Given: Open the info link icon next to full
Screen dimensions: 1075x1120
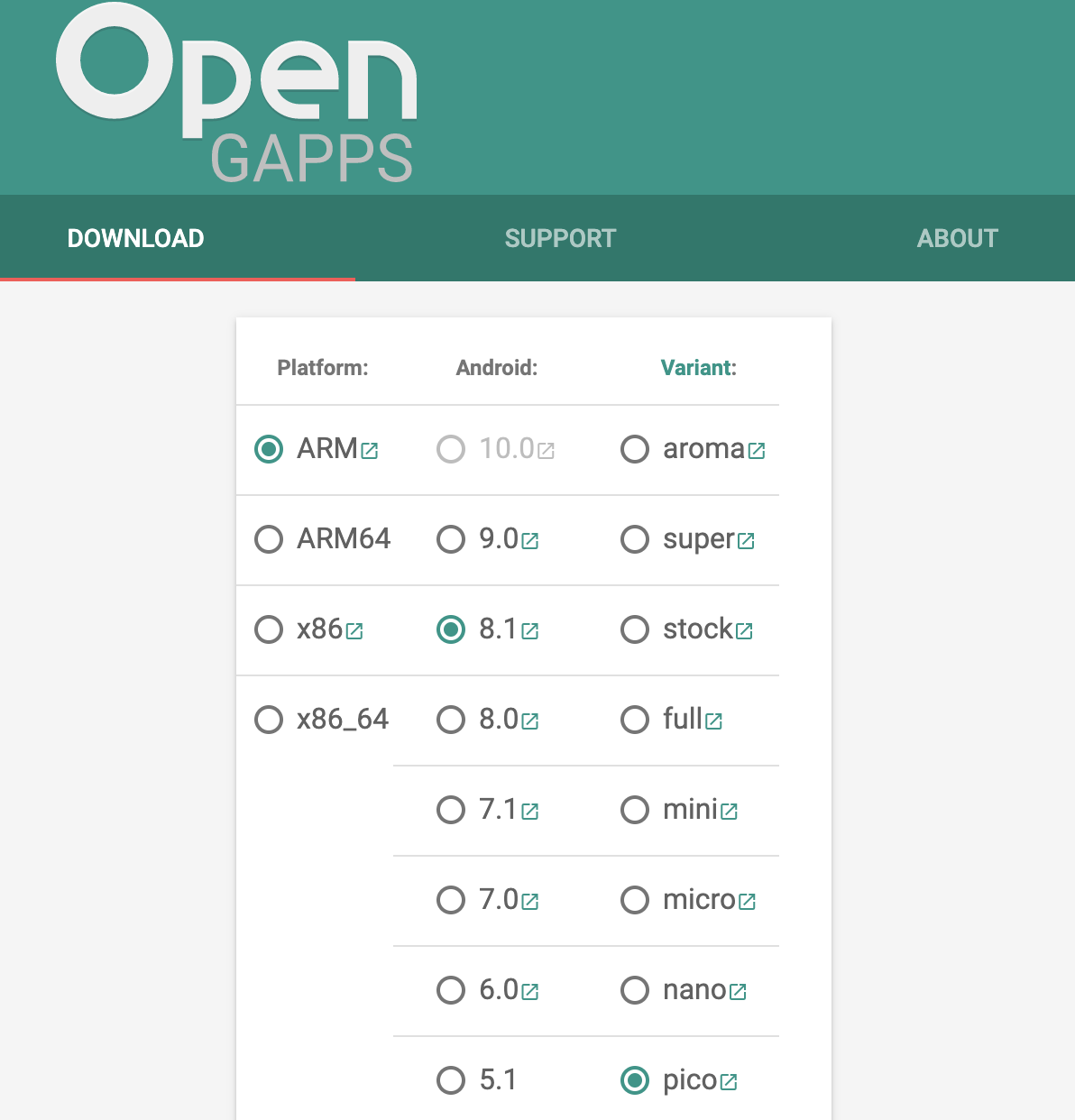Looking at the screenshot, I should pyautogui.click(x=714, y=721).
